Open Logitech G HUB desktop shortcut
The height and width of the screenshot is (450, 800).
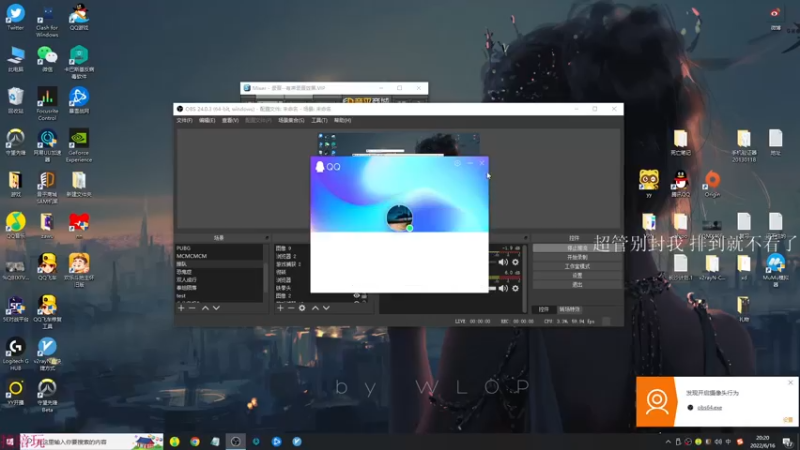15,354
